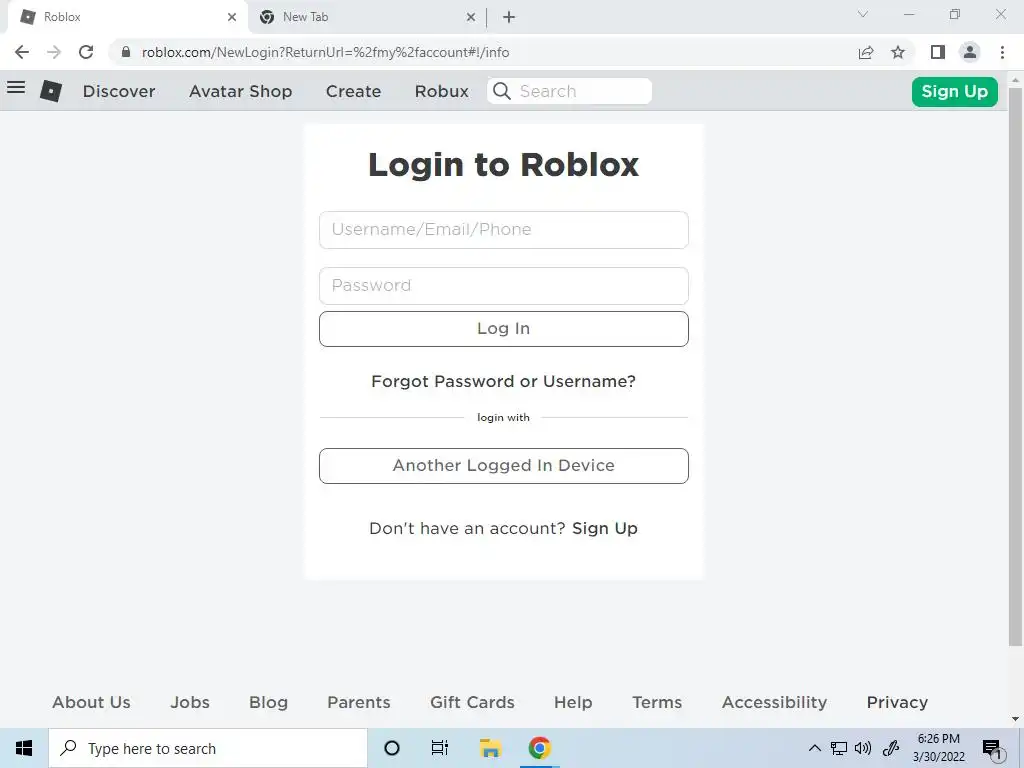
Task: Open the Privacy footer link
Action: 897,702
